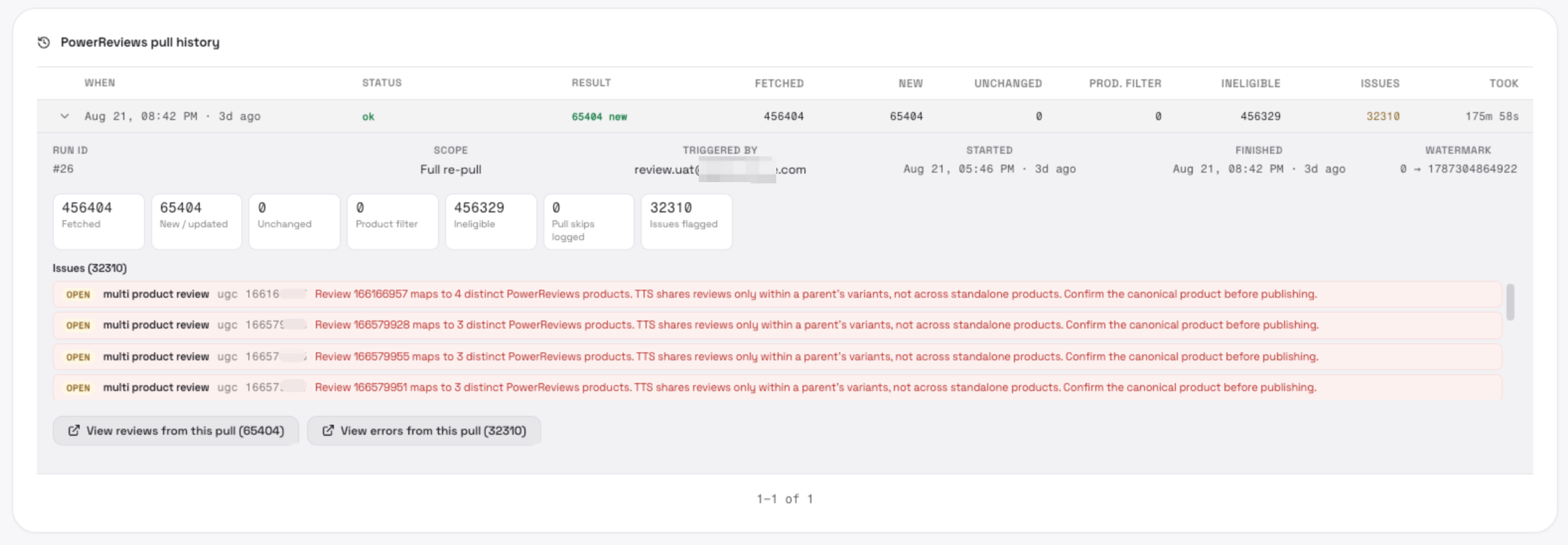Click the STATUS column header

pos(382,83)
